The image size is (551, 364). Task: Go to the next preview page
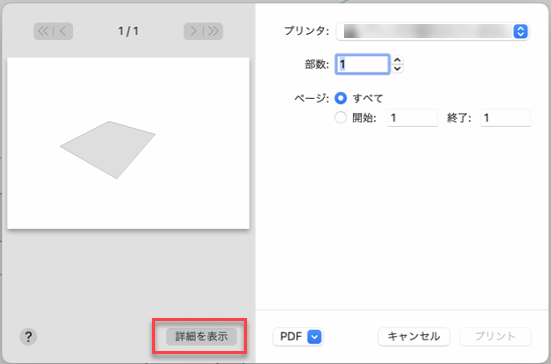point(193,31)
